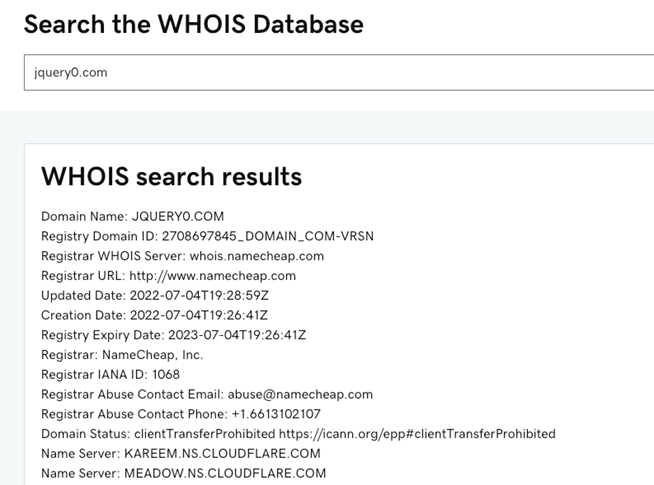
Task: Click MEADOW.NS.CLOUDFLARE.COM name server
Action: point(225,473)
